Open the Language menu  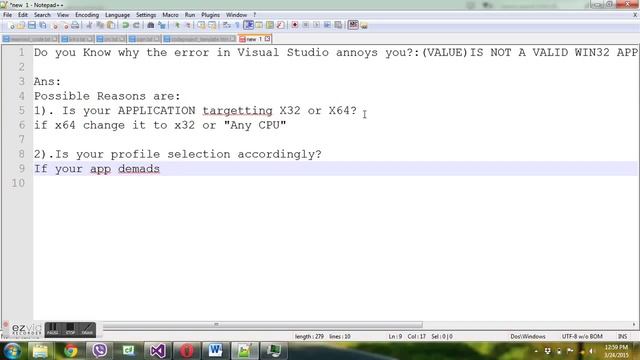pyautogui.click(x=117, y=15)
